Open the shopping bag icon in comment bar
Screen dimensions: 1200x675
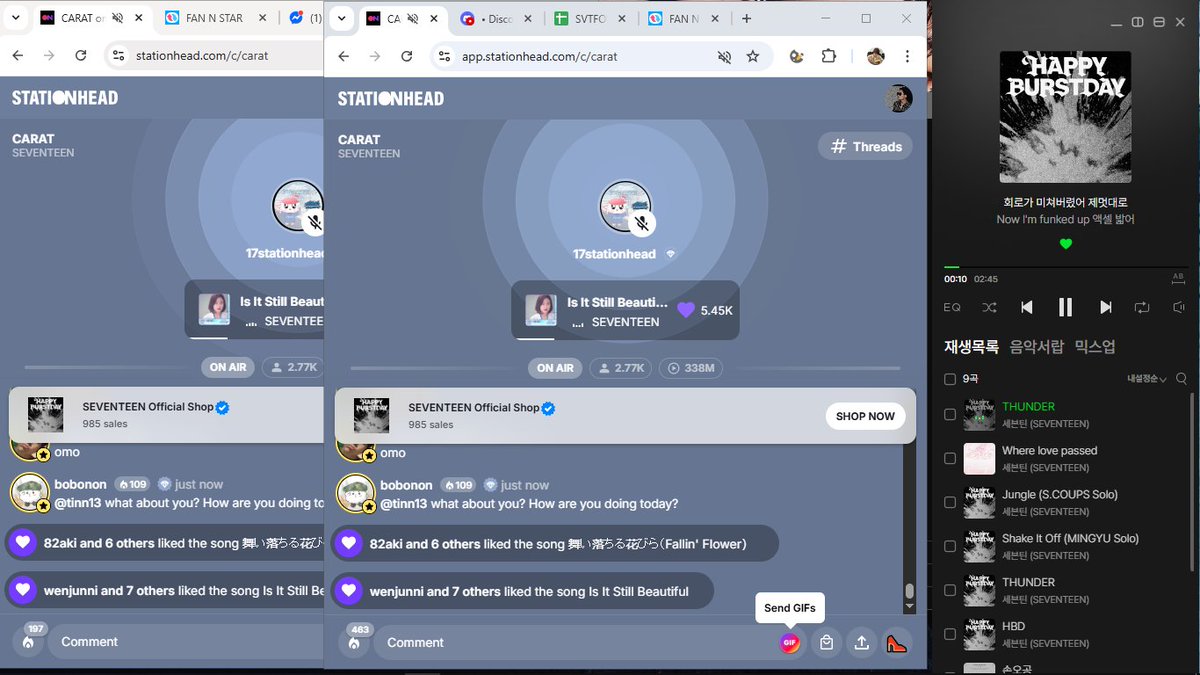coord(826,643)
